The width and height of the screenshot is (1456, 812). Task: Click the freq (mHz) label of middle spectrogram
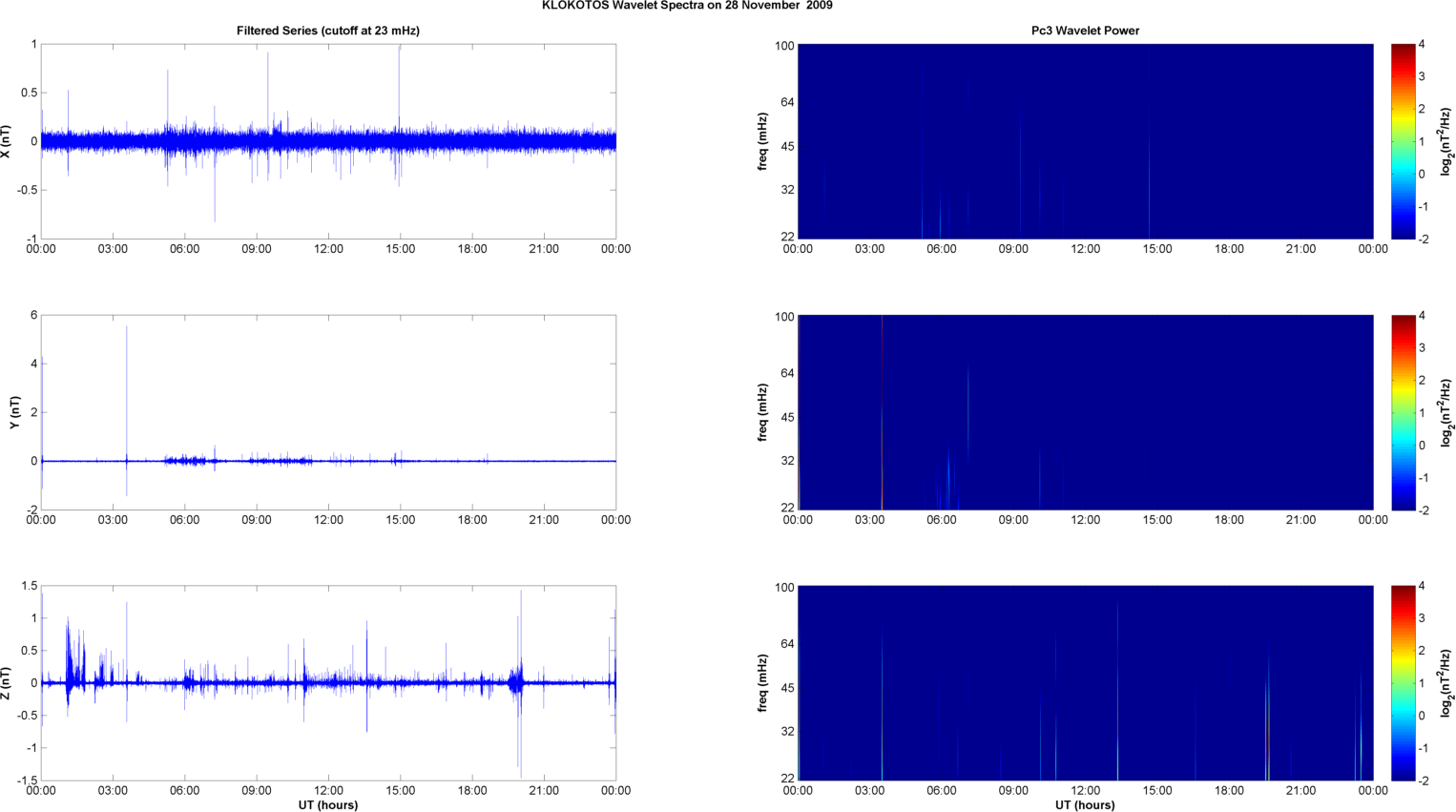click(x=762, y=412)
